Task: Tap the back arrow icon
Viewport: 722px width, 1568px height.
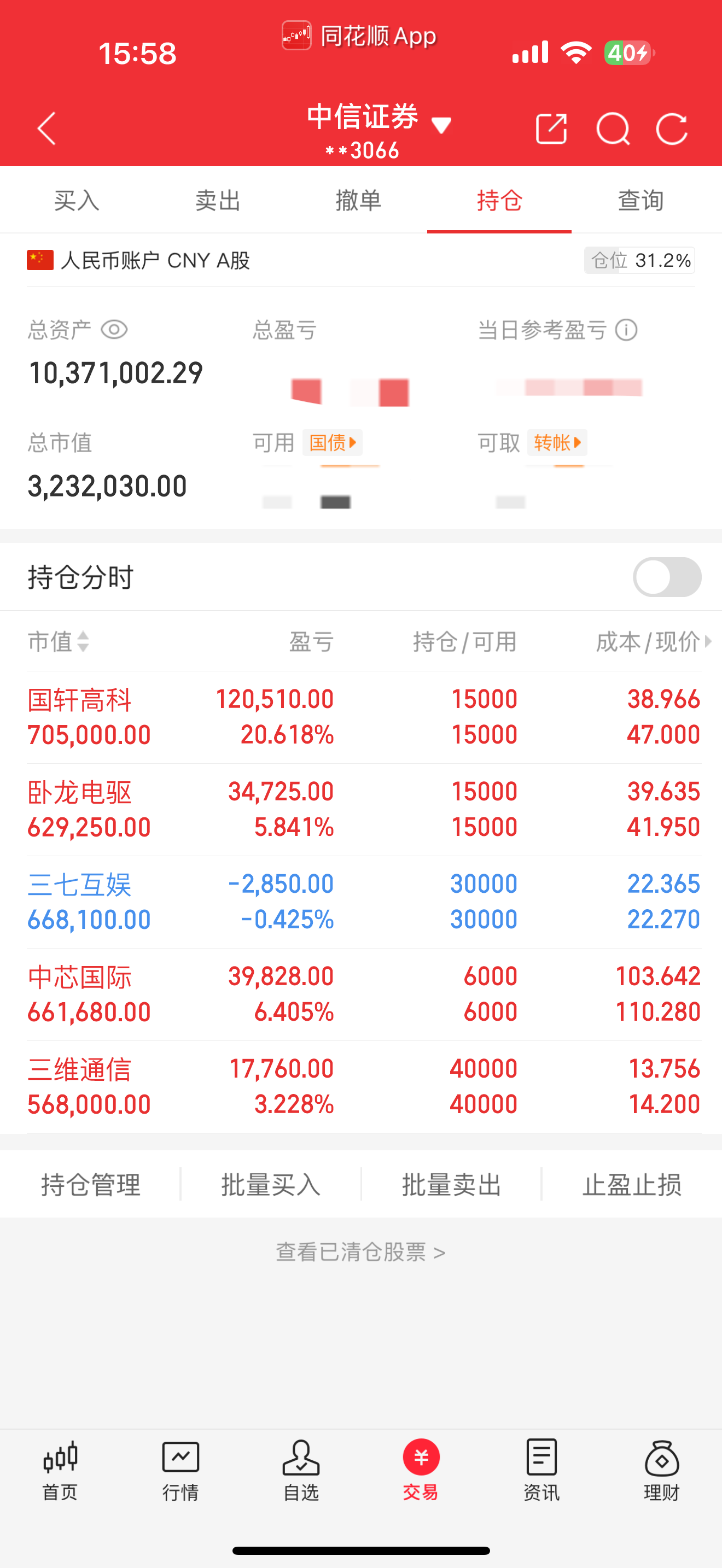Action: coord(47,128)
